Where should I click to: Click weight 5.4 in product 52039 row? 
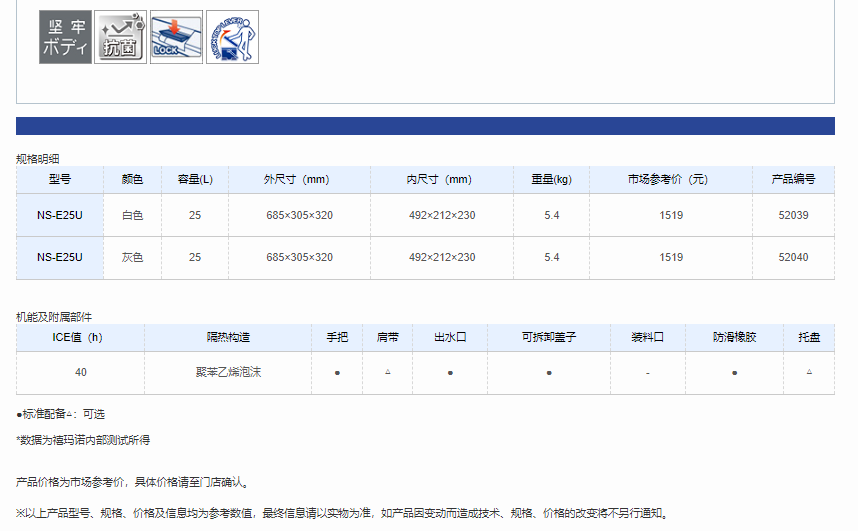[551, 215]
